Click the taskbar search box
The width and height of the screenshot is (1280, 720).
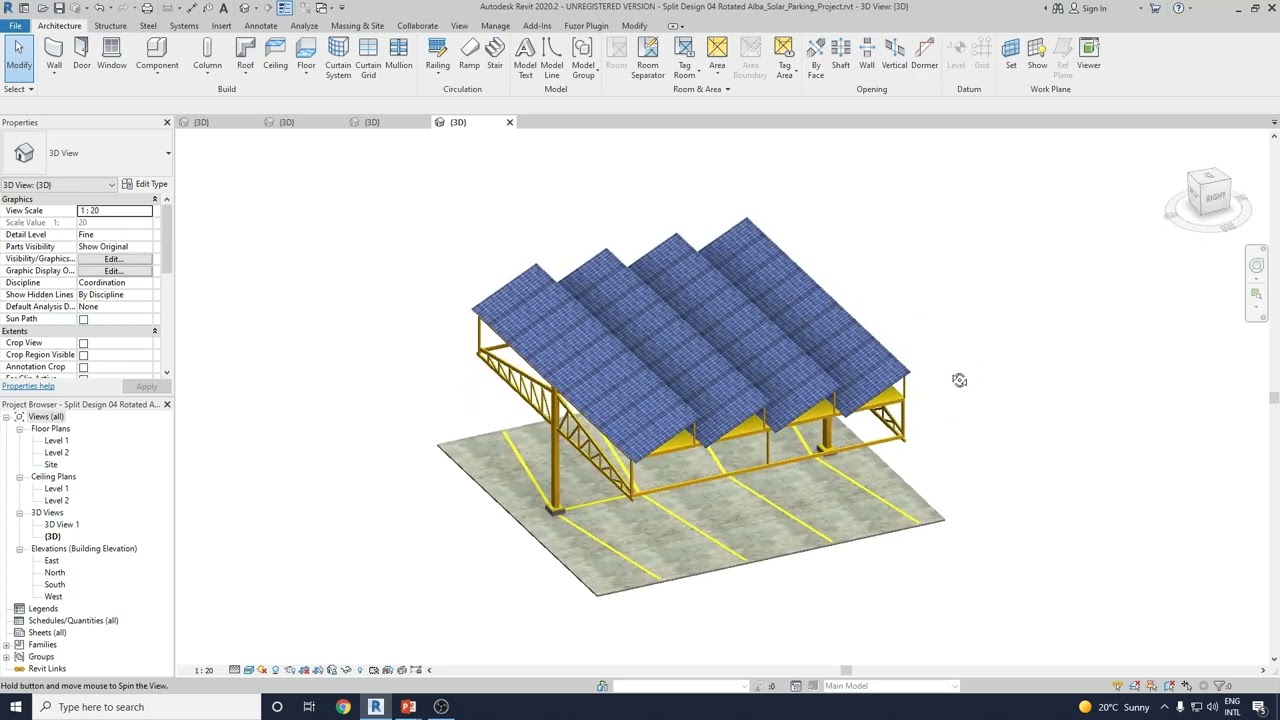pos(146,707)
